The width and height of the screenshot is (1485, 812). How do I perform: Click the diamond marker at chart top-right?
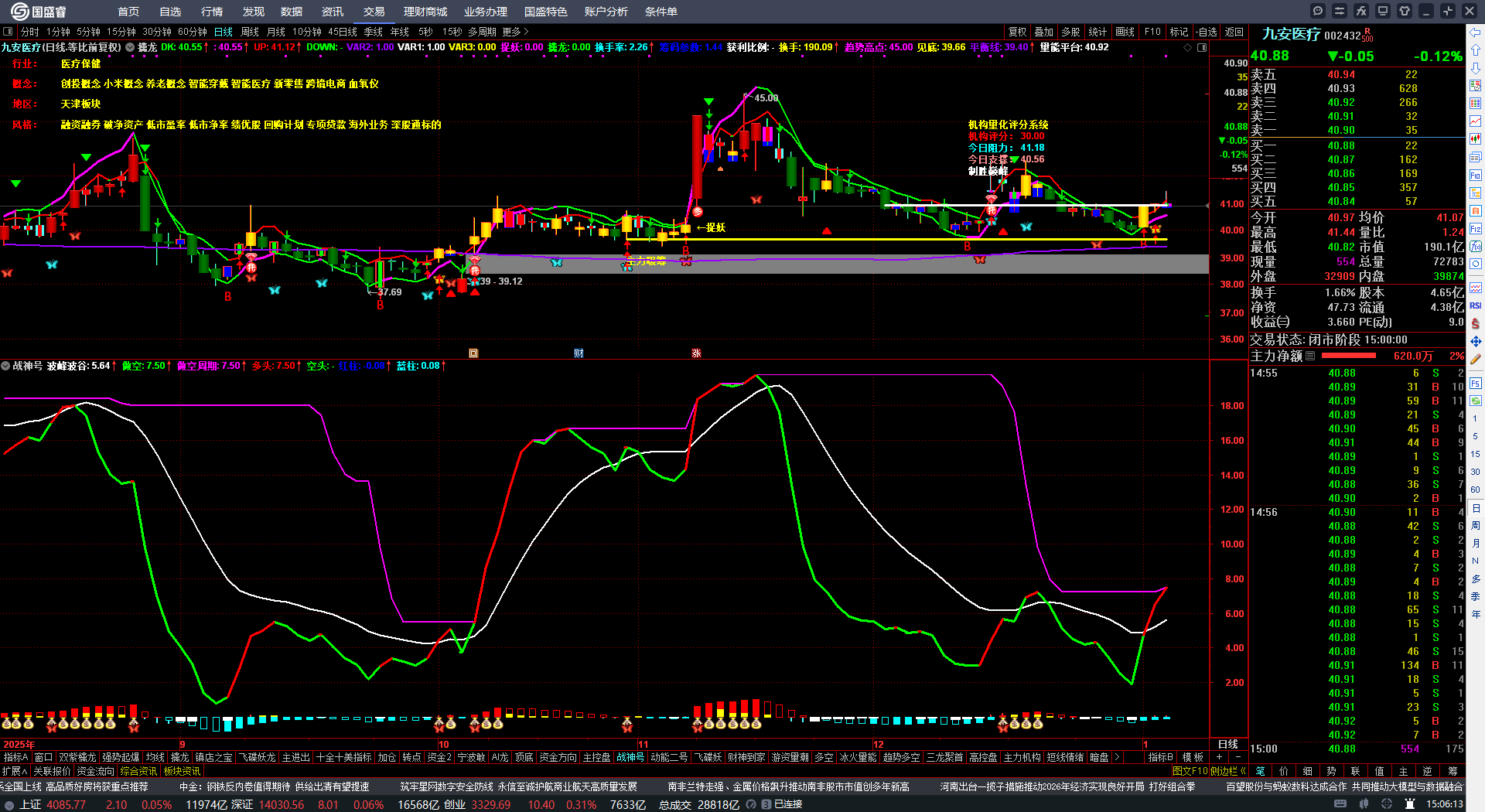click(1188, 47)
